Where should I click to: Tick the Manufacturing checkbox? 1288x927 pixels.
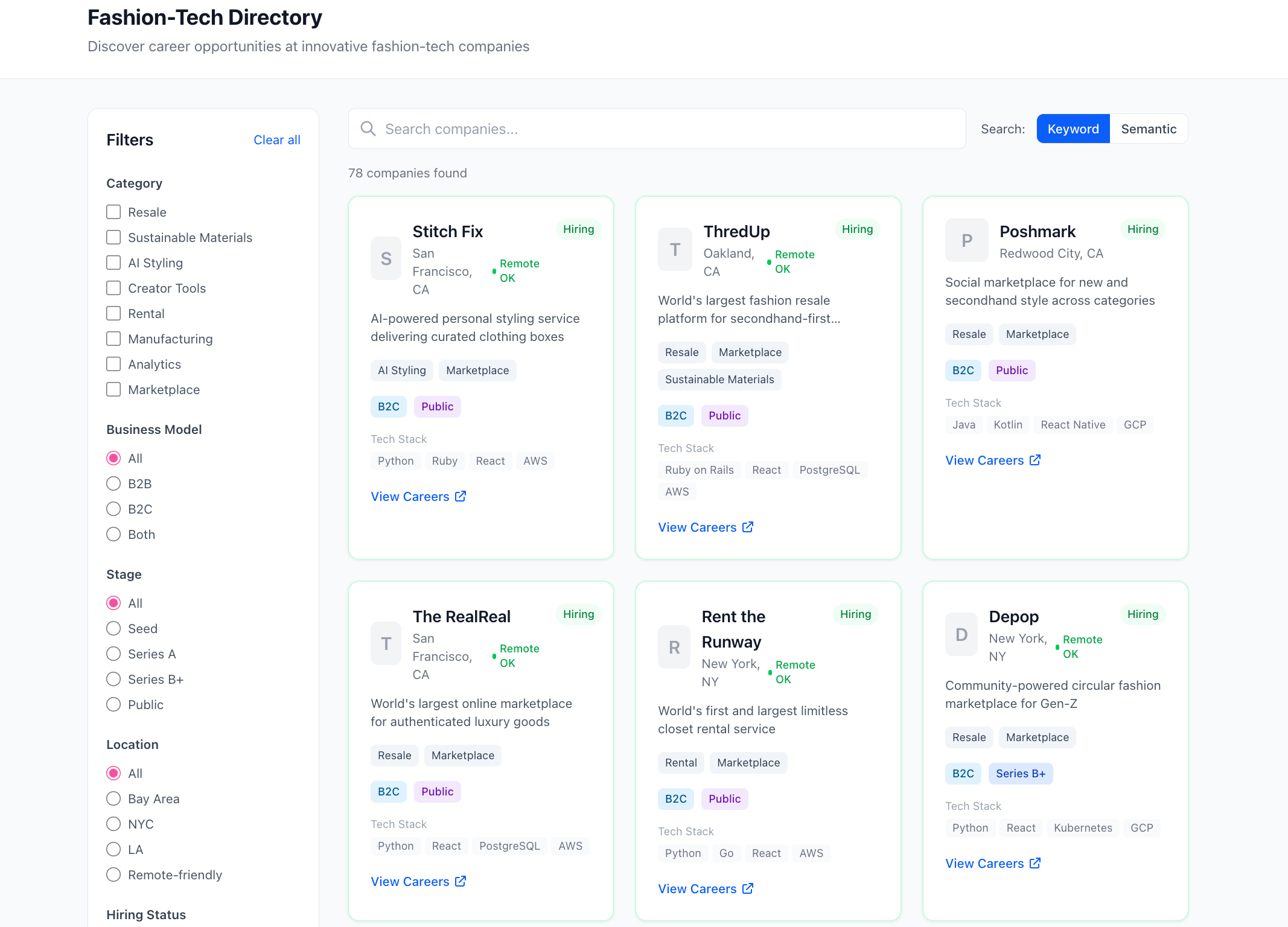(x=113, y=339)
